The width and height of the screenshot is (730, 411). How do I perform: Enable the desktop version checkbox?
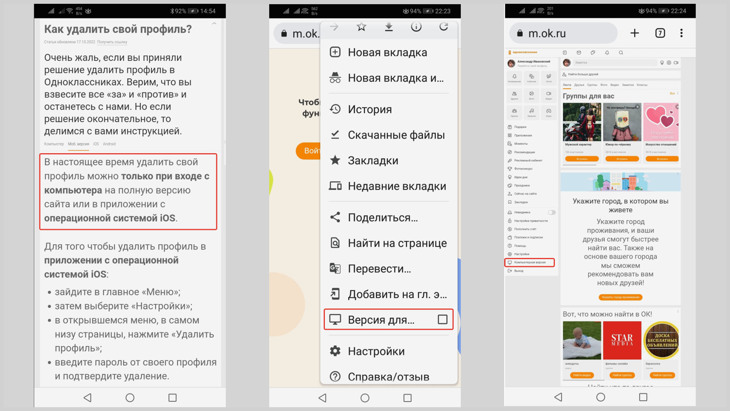(442, 320)
